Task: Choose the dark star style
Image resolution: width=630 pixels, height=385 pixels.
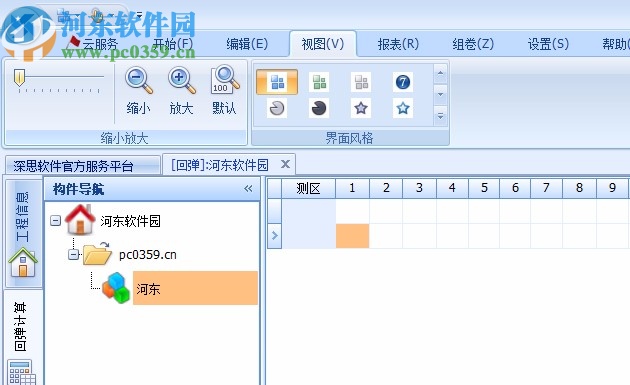Action: tap(361, 108)
